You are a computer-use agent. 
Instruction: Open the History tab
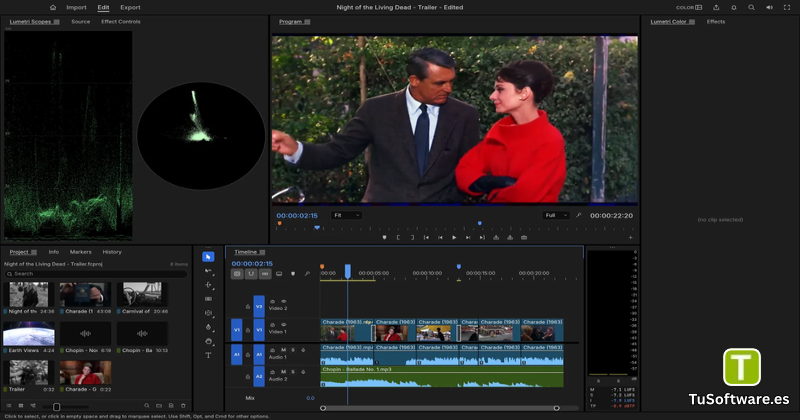(x=112, y=252)
